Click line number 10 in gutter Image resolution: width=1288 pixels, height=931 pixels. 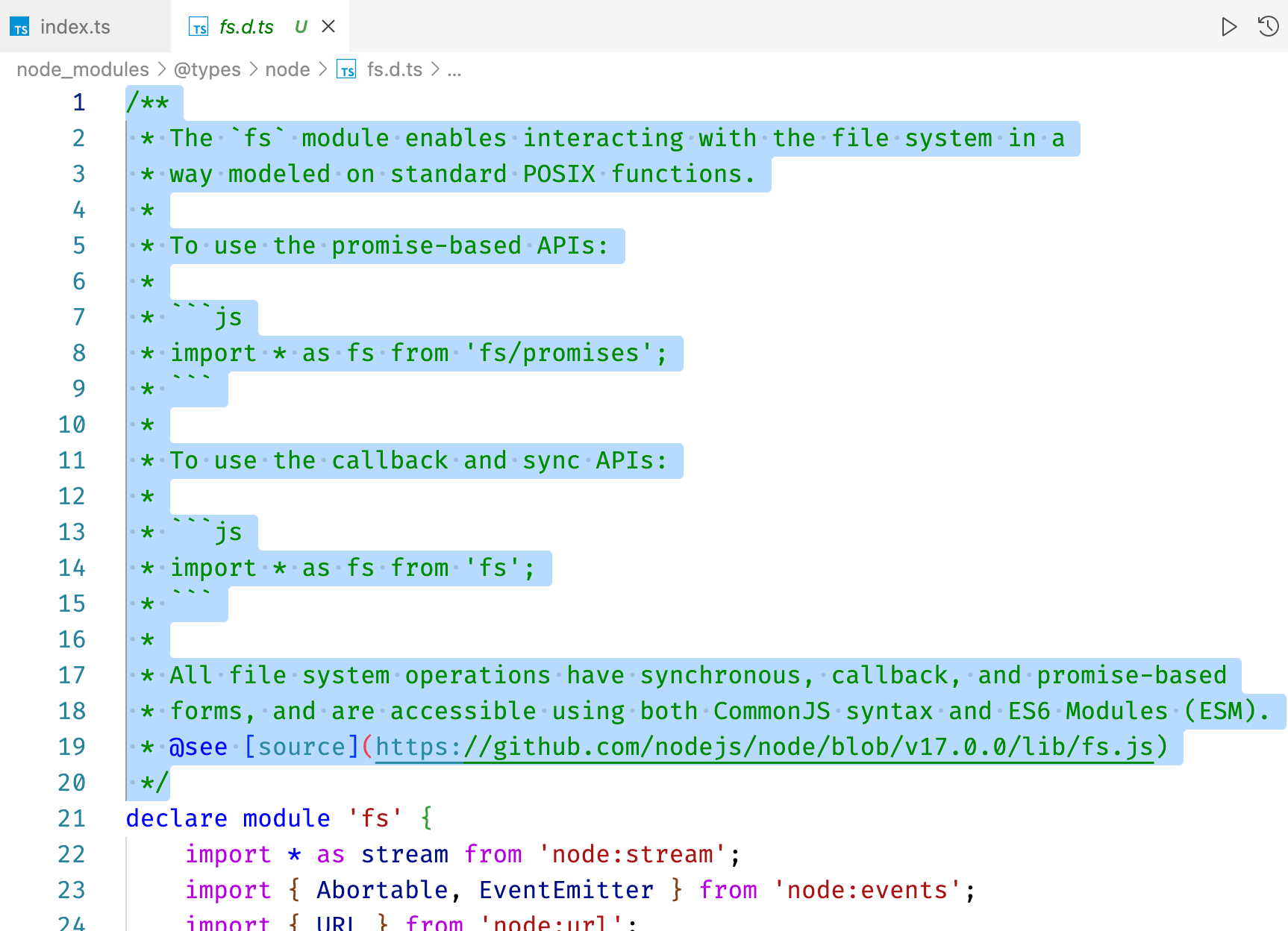[x=72, y=424]
